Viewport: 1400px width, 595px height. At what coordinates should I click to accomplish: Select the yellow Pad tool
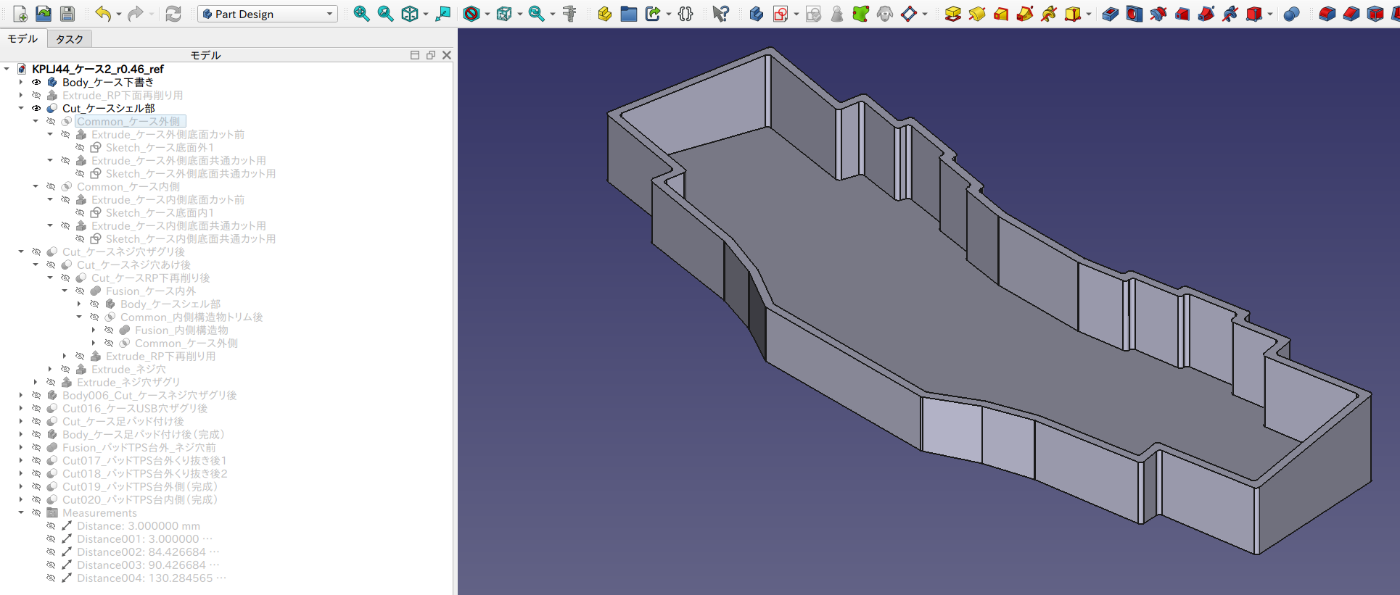tap(953, 14)
